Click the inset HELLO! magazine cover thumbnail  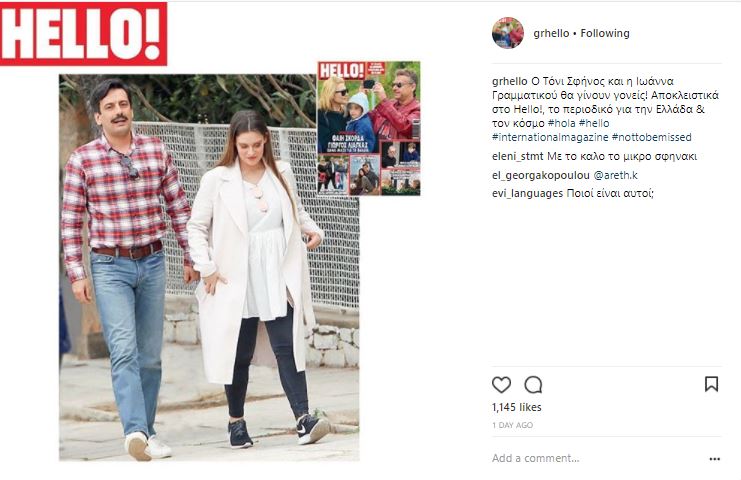(x=369, y=128)
